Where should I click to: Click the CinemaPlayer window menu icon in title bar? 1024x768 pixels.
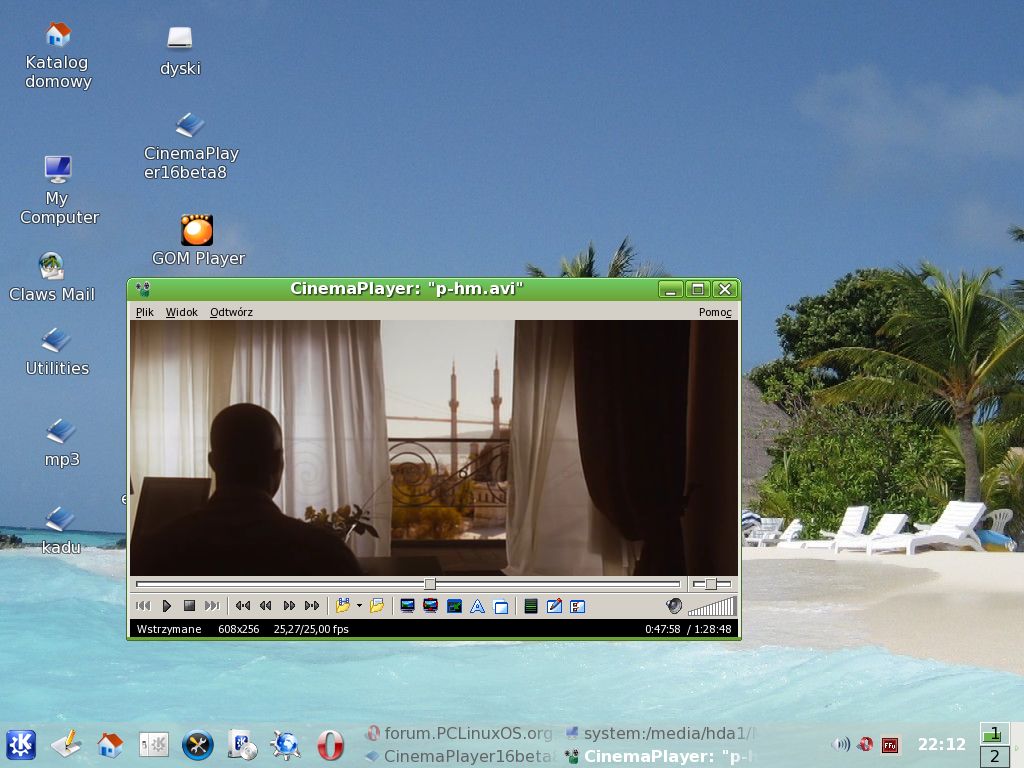click(x=143, y=289)
